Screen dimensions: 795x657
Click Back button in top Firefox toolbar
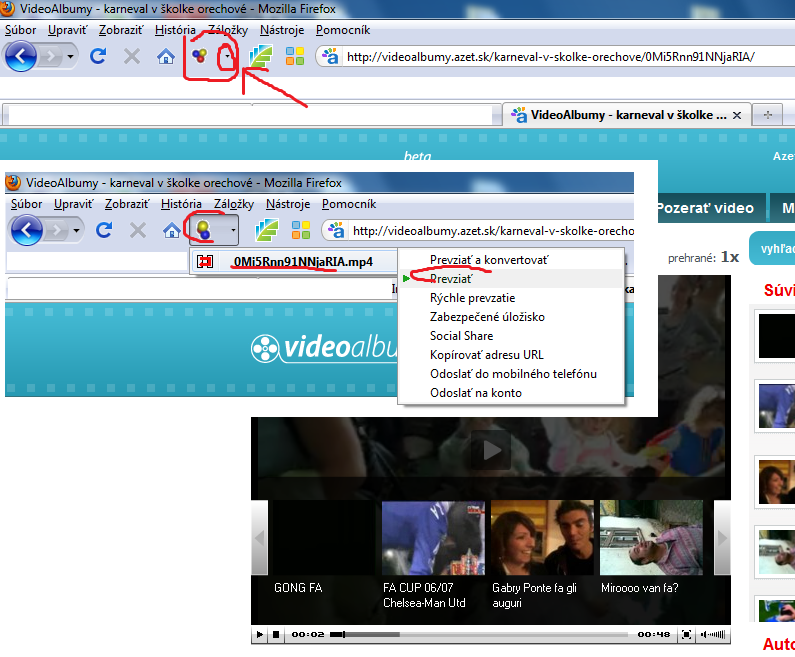(20, 56)
